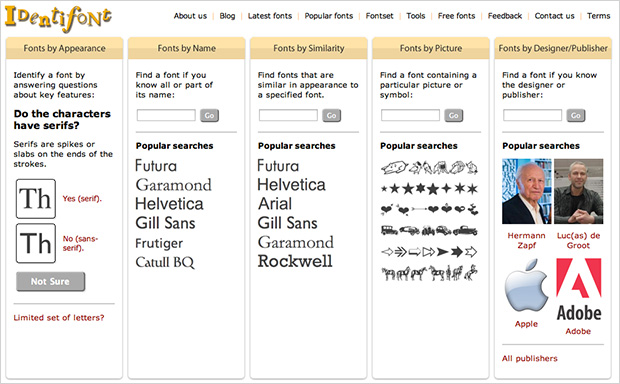Choose the horses symbol row
Screen dimensions: 620x384
click(429, 273)
